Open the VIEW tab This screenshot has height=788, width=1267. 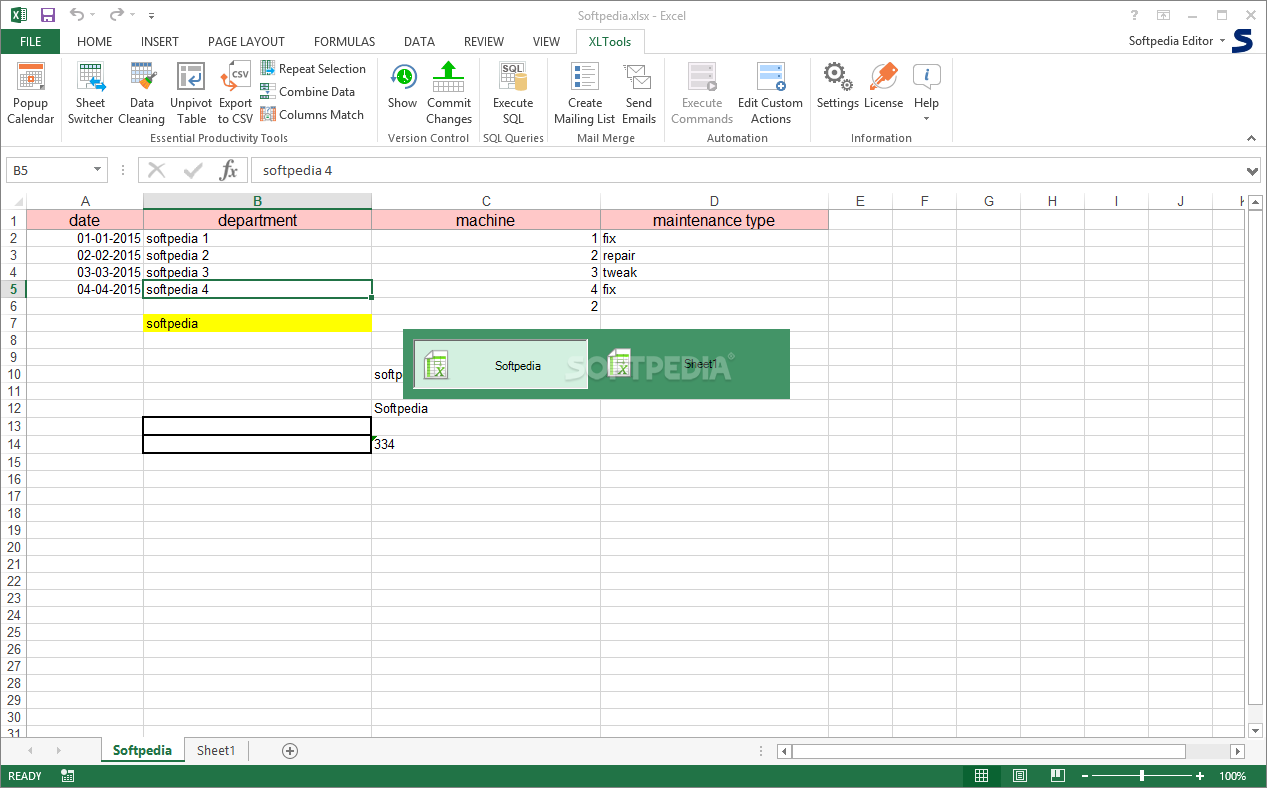coord(546,42)
